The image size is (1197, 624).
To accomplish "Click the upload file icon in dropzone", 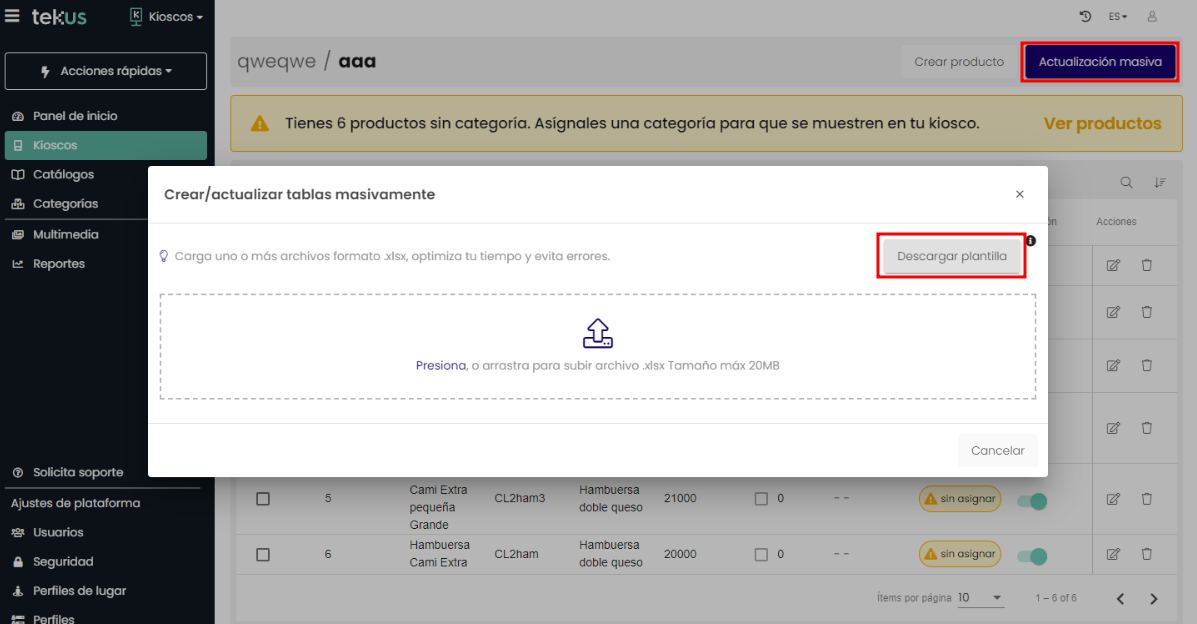I will tap(597, 333).
